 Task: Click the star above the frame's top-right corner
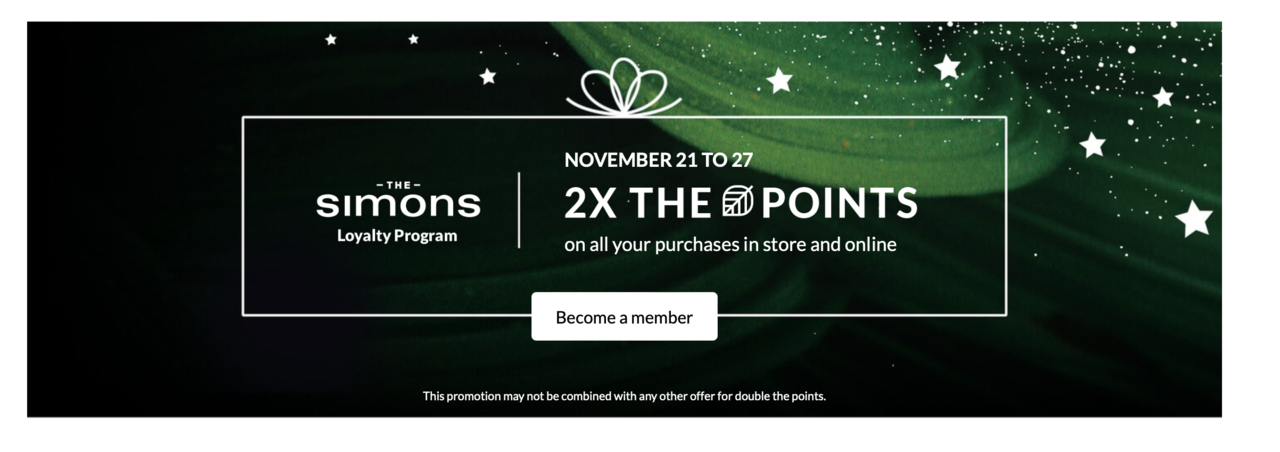946,67
